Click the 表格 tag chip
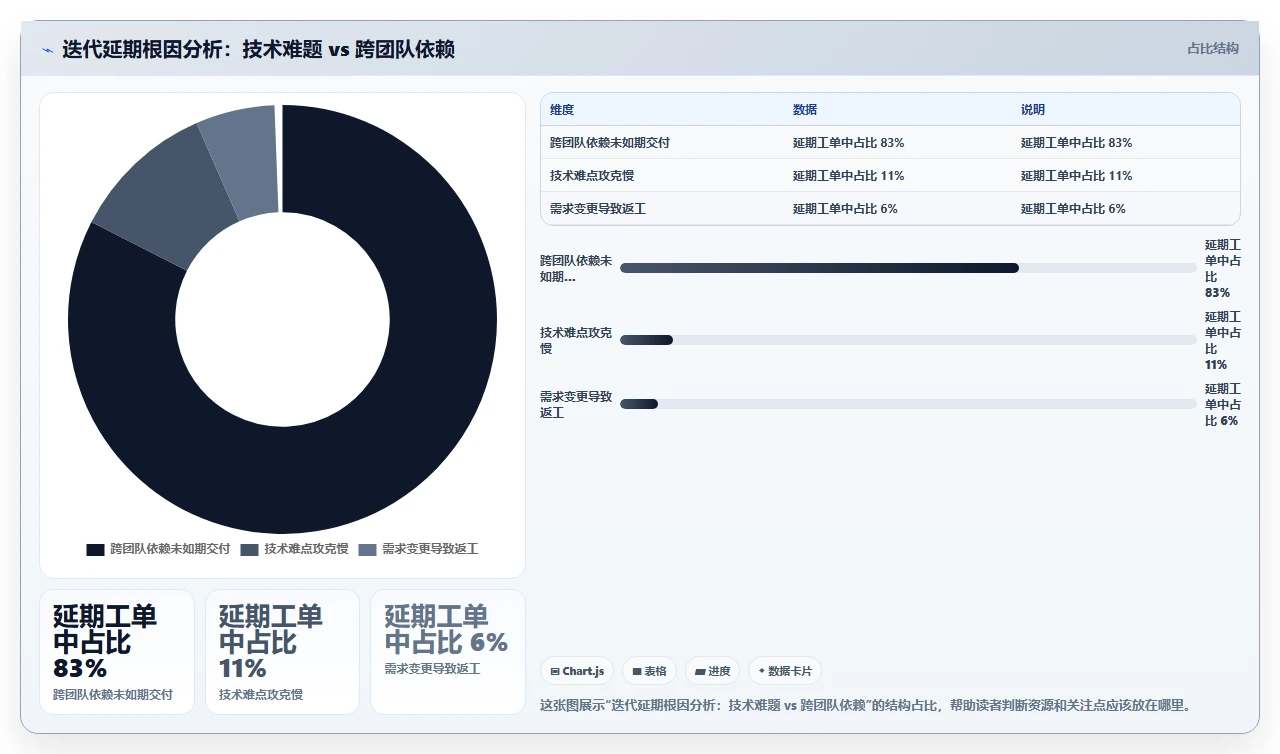The image size is (1280, 754). (x=649, y=671)
